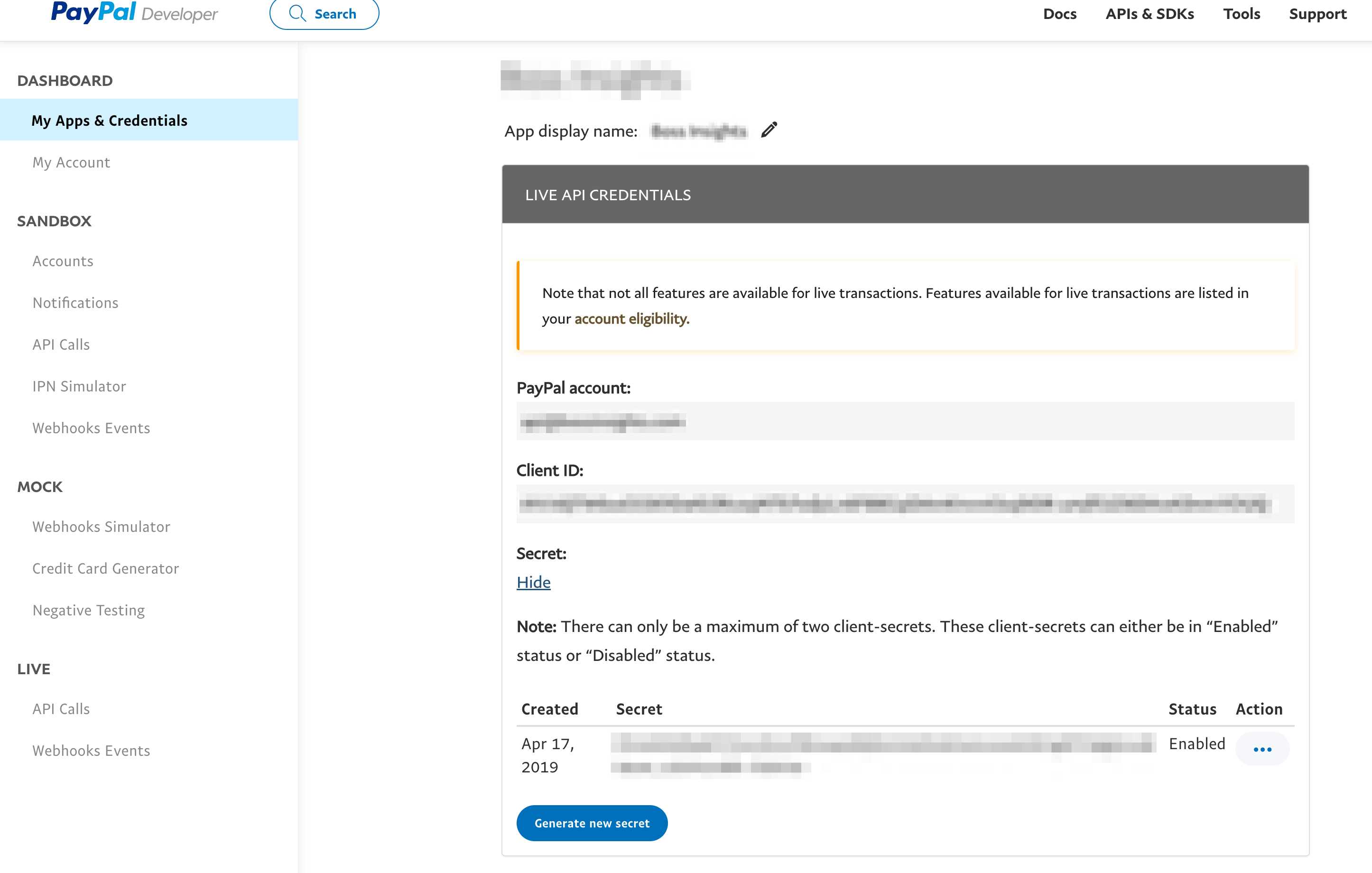Click the 'Action' column header

point(1259,709)
